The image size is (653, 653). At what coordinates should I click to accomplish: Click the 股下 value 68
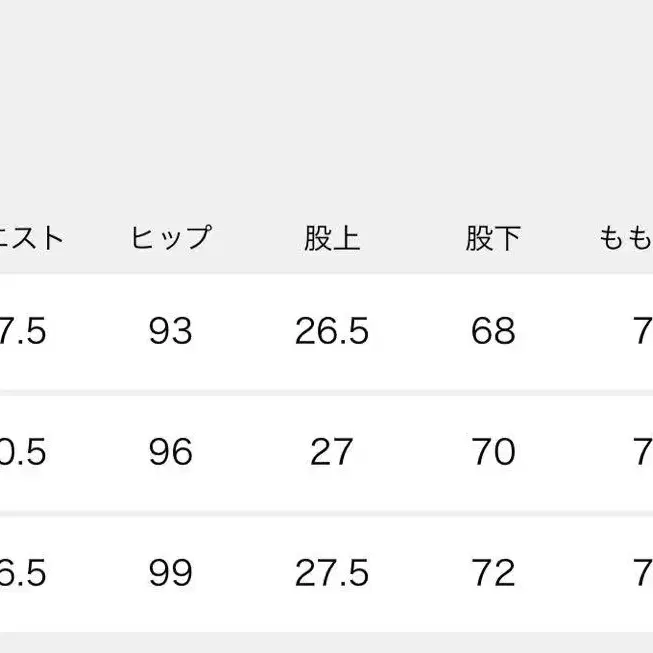493,331
